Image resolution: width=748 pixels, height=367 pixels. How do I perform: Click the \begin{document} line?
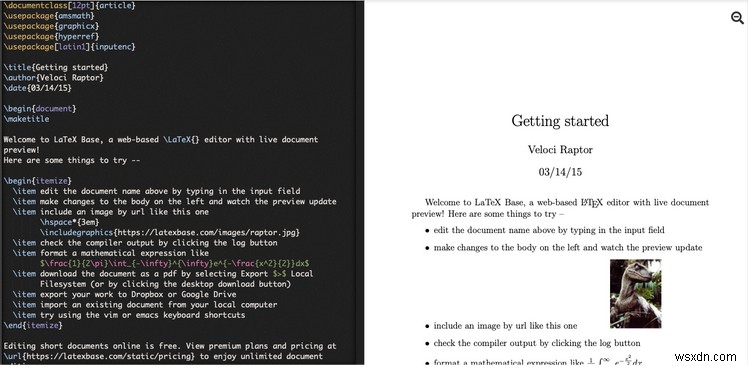click(x=40, y=108)
